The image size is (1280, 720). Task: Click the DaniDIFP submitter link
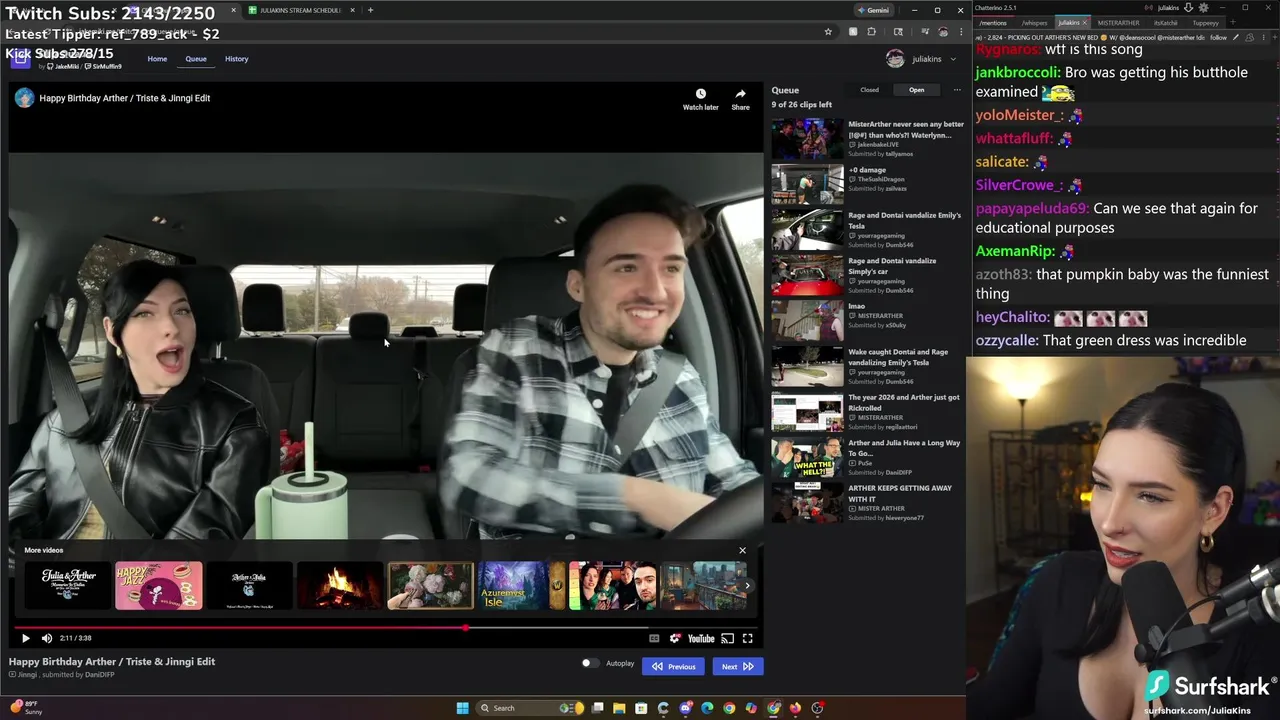[x=100, y=675]
